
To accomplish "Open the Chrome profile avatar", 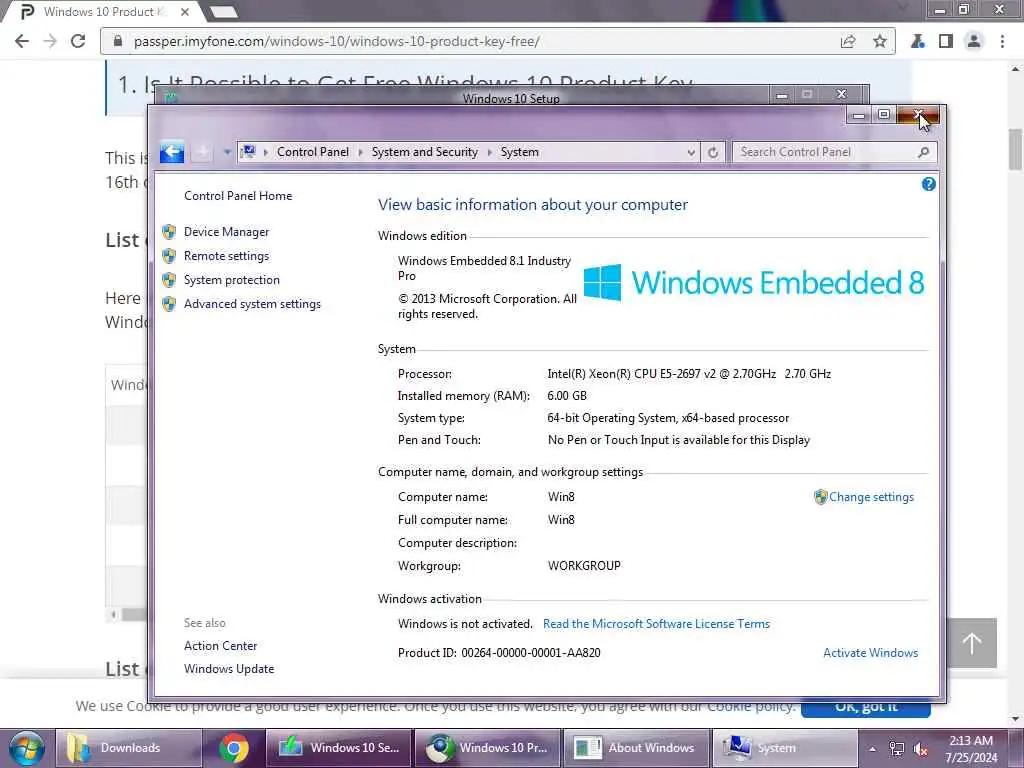I will tap(974, 41).
